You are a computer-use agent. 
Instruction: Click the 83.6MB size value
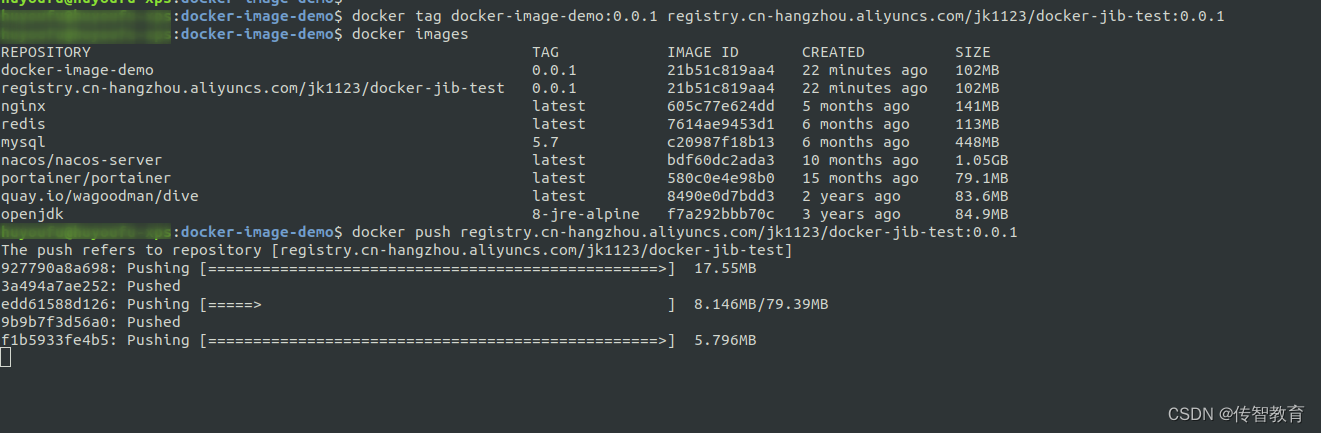982,196
